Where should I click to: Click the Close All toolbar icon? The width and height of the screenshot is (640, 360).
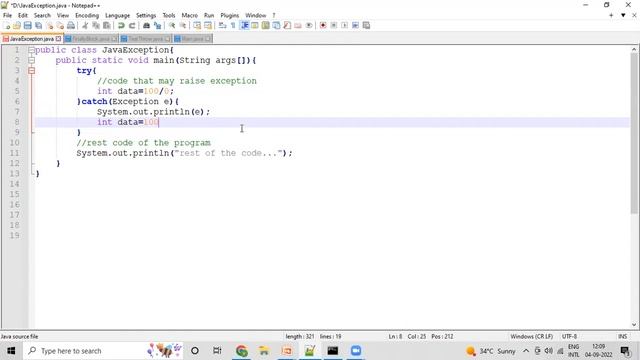(x=60, y=25)
